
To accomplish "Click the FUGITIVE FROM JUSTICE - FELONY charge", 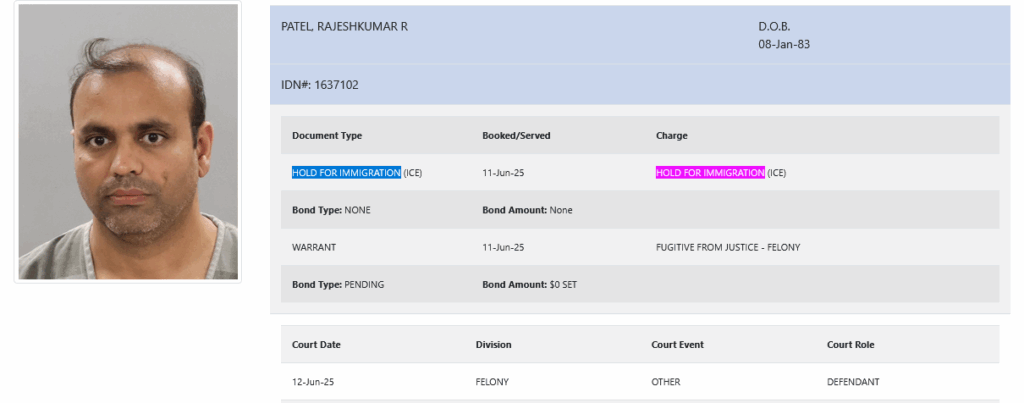I will click(728, 248).
